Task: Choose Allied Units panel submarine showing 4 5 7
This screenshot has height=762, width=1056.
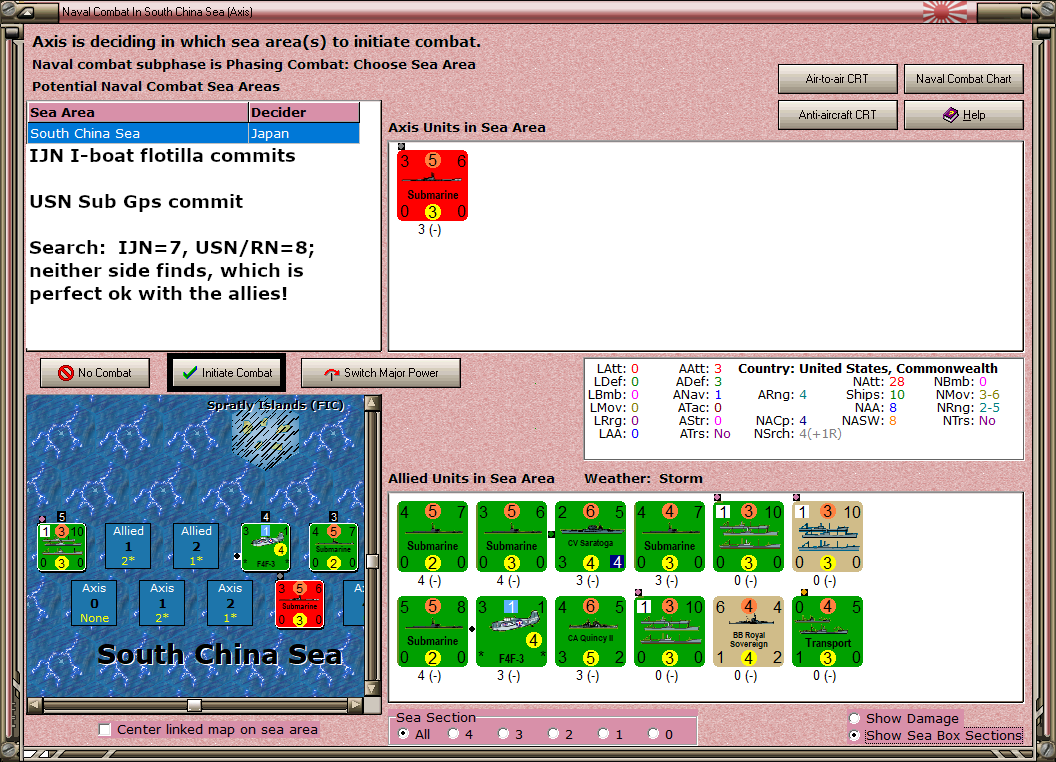Action: 432,536
